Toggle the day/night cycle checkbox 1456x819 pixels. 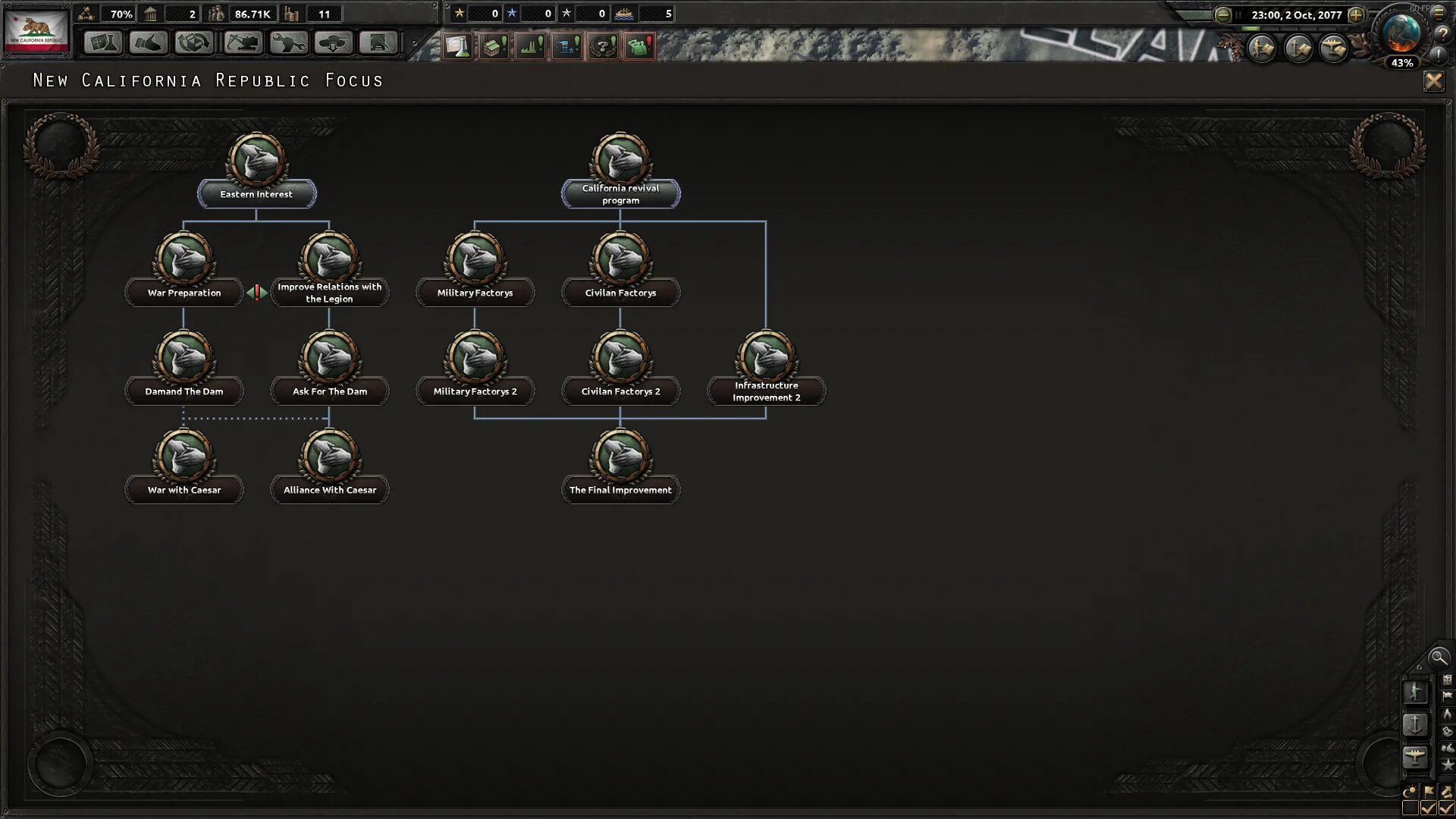coord(1410,808)
